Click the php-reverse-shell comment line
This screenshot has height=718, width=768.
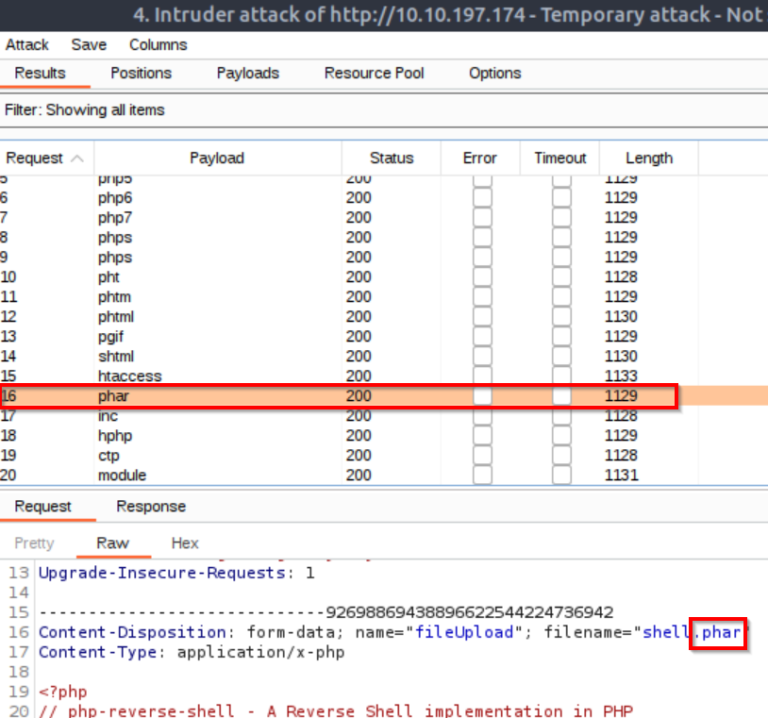coord(336,711)
